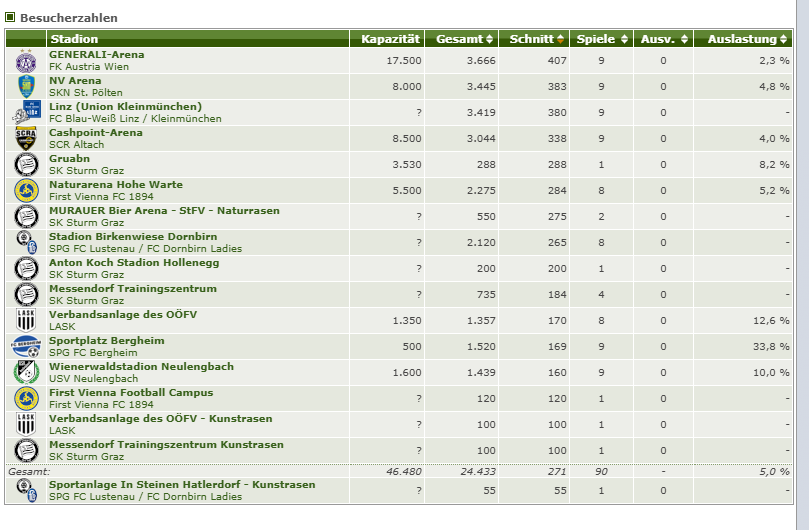This screenshot has height=530, width=809.
Task: Click LASK crest beside Verbandsanlage des OÖFV
Action: coord(26,320)
